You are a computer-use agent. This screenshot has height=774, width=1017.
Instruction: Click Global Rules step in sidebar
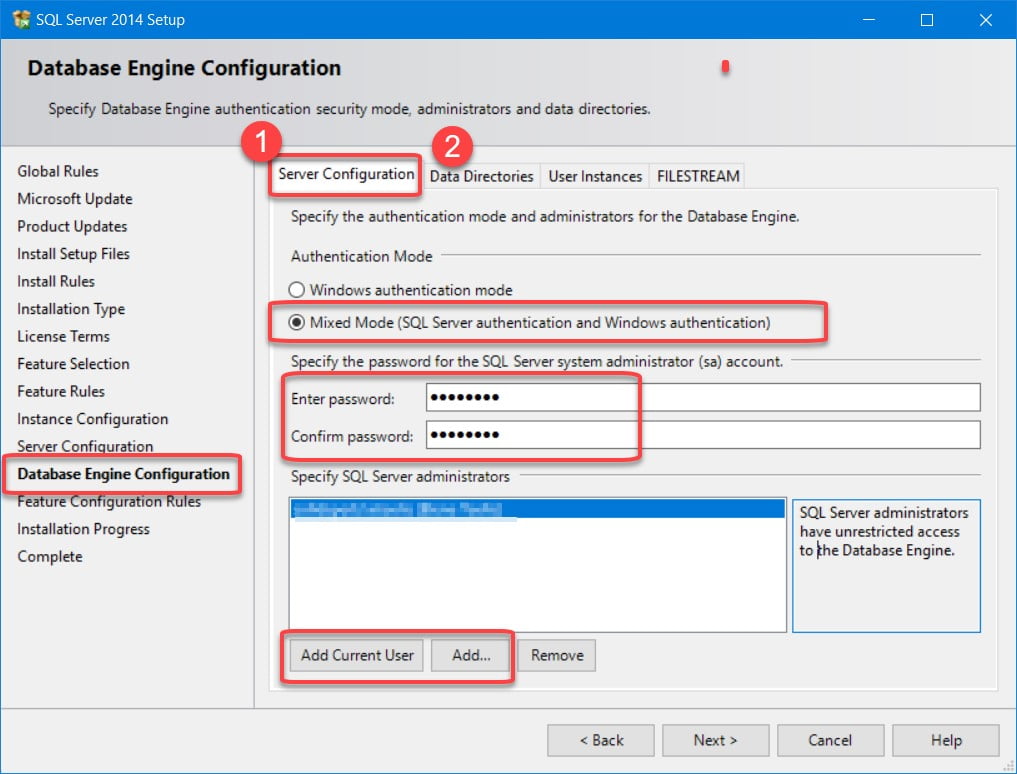click(58, 171)
